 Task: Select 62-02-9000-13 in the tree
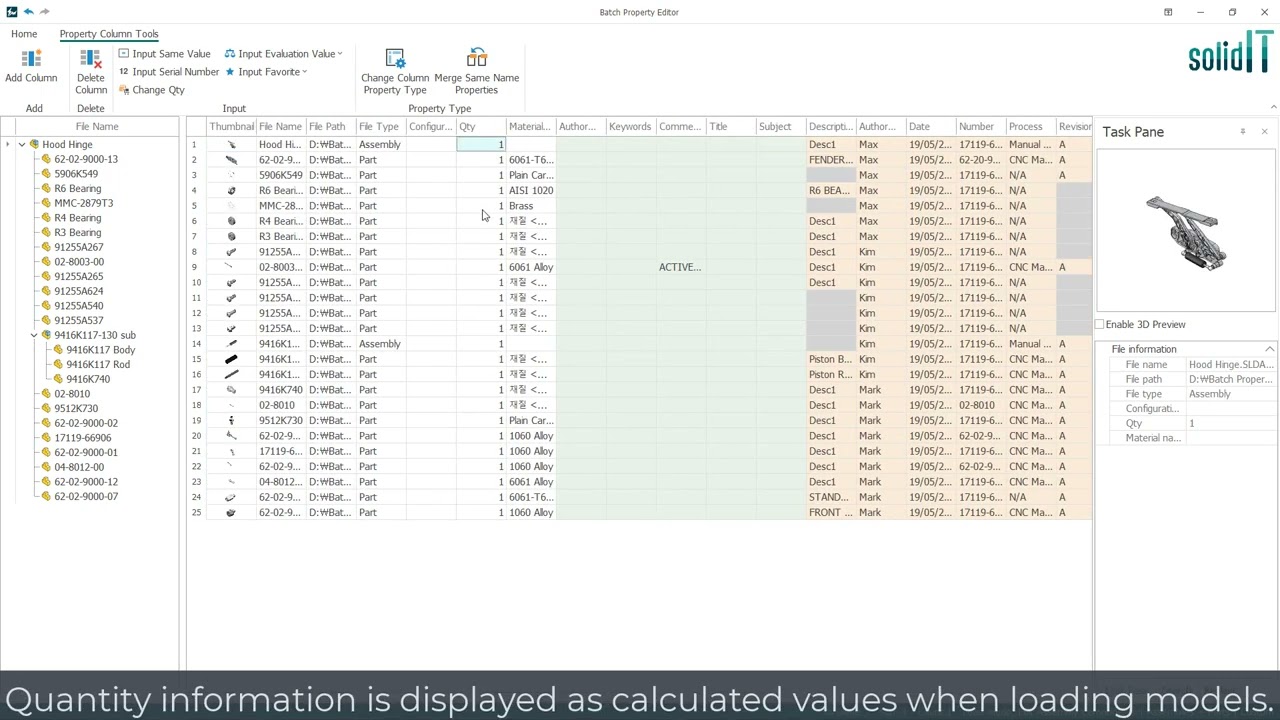point(86,159)
